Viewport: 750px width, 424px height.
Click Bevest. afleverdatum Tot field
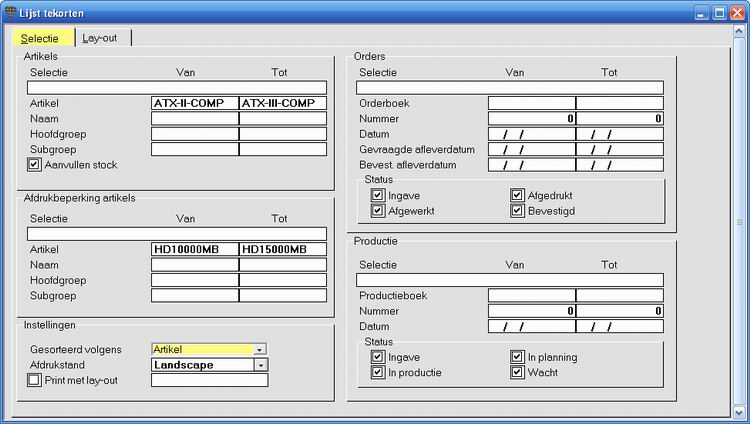point(620,165)
